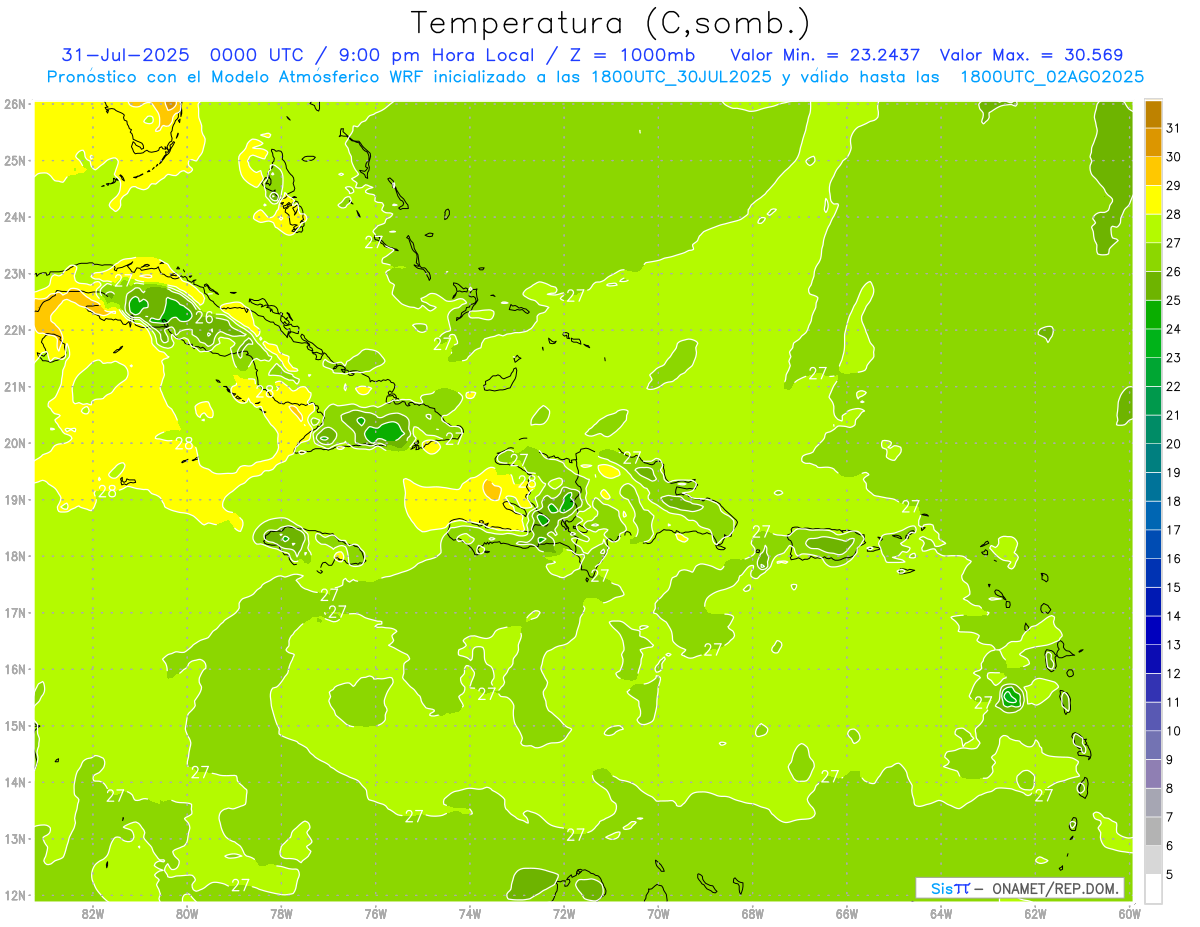Click the colorbar value label "31"

[x=1174, y=128]
